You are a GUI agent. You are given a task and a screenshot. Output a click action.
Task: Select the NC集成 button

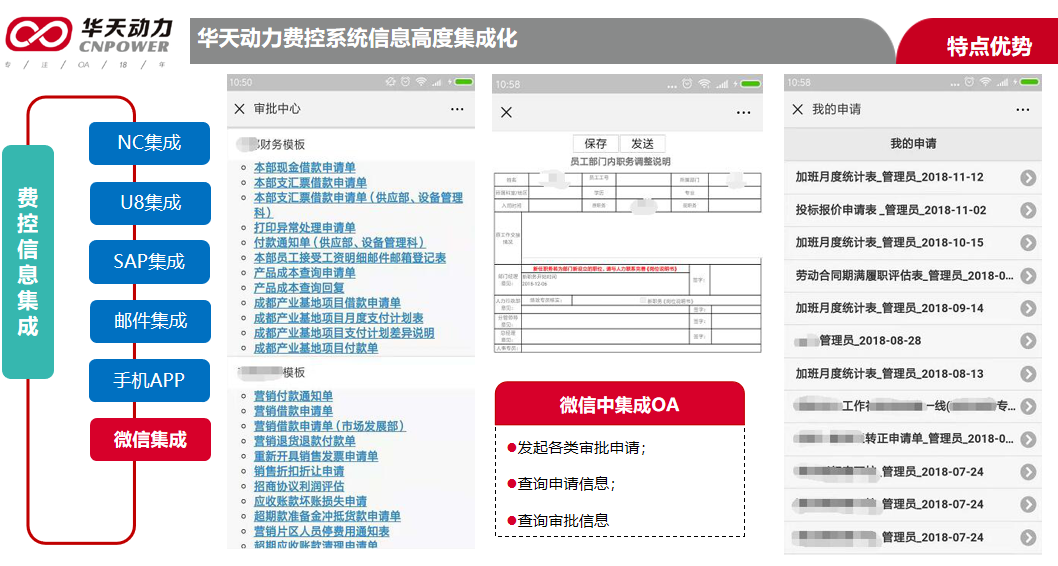[x=149, y=143]
